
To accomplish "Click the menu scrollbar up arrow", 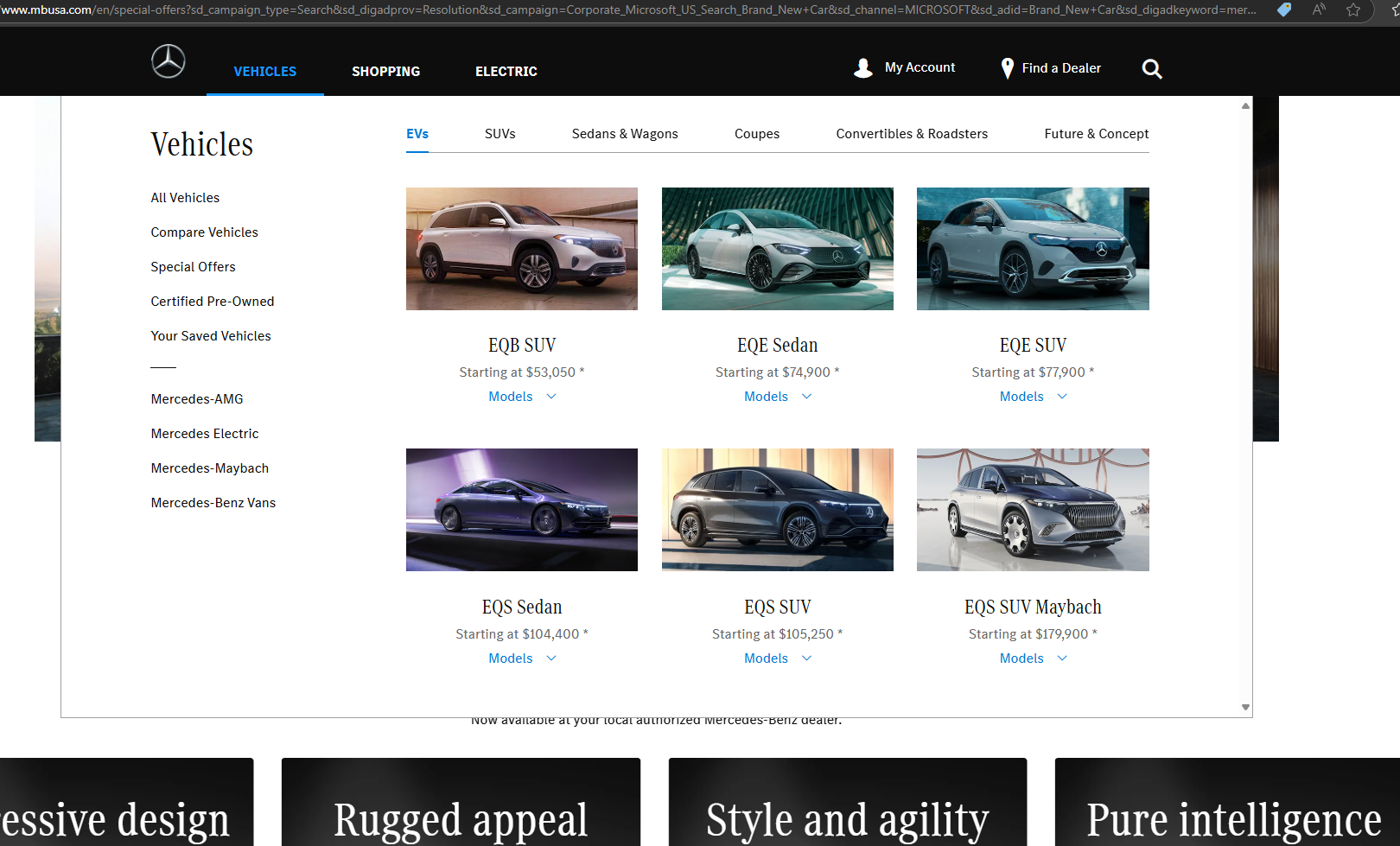I will 1245,105.
